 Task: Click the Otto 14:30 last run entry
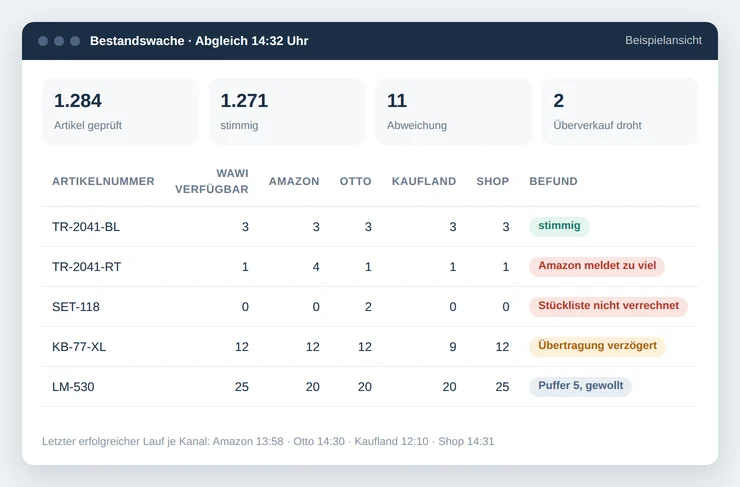(x=319, y=442)
